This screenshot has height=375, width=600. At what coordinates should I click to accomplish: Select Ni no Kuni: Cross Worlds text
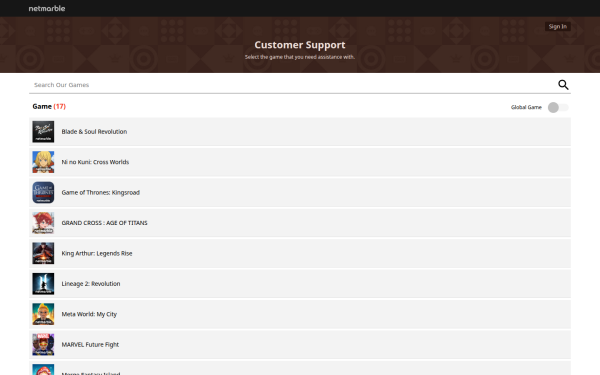pos(95,162)
